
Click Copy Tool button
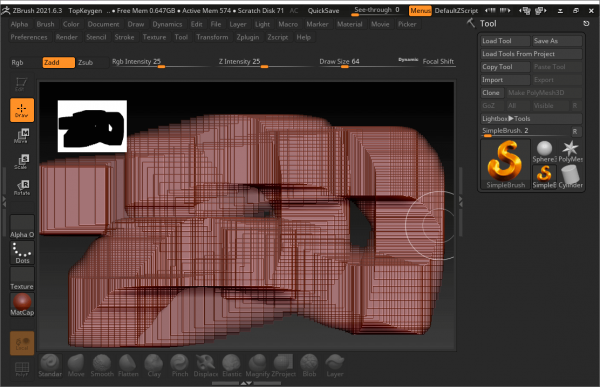click(x=505, y=67)
